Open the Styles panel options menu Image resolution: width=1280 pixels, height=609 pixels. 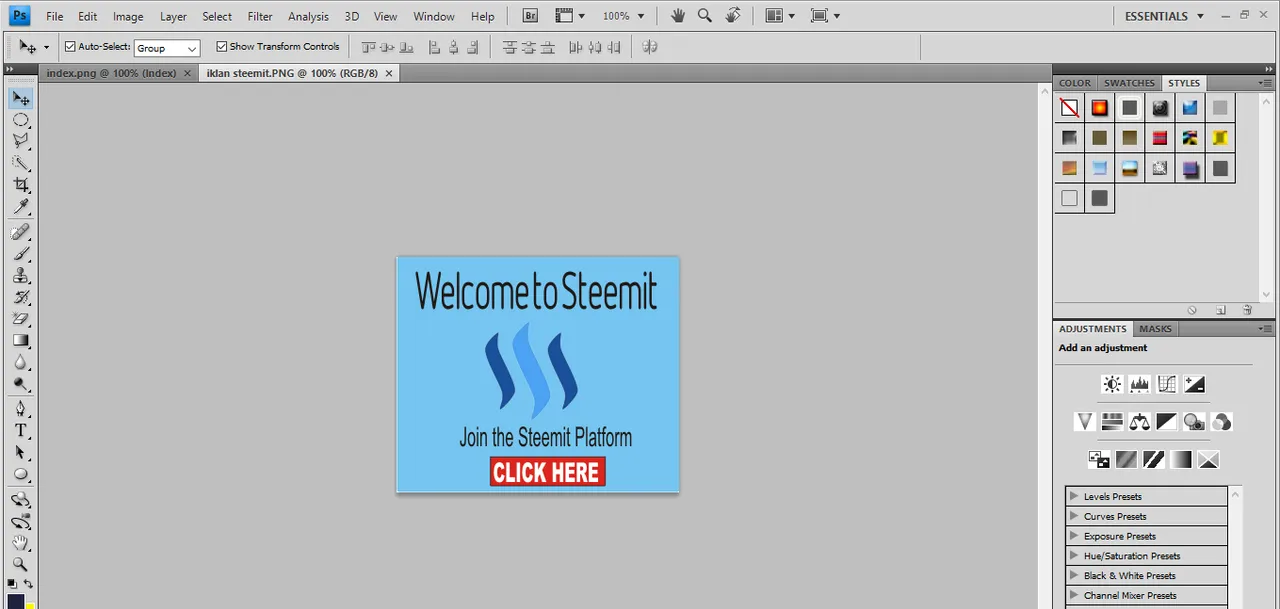(x=1264, y=83)
